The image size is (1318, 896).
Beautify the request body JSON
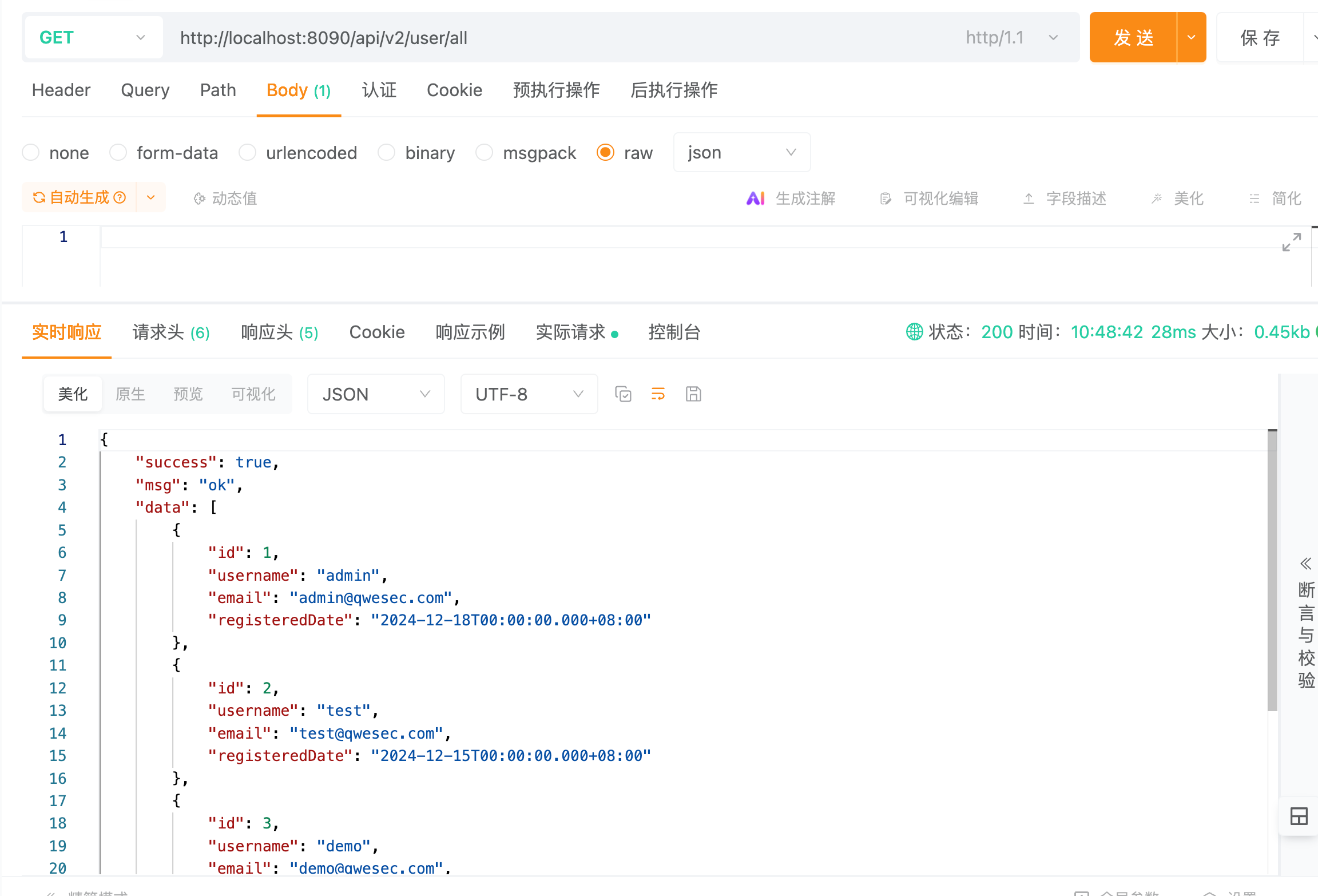[x=1177, y=199]
